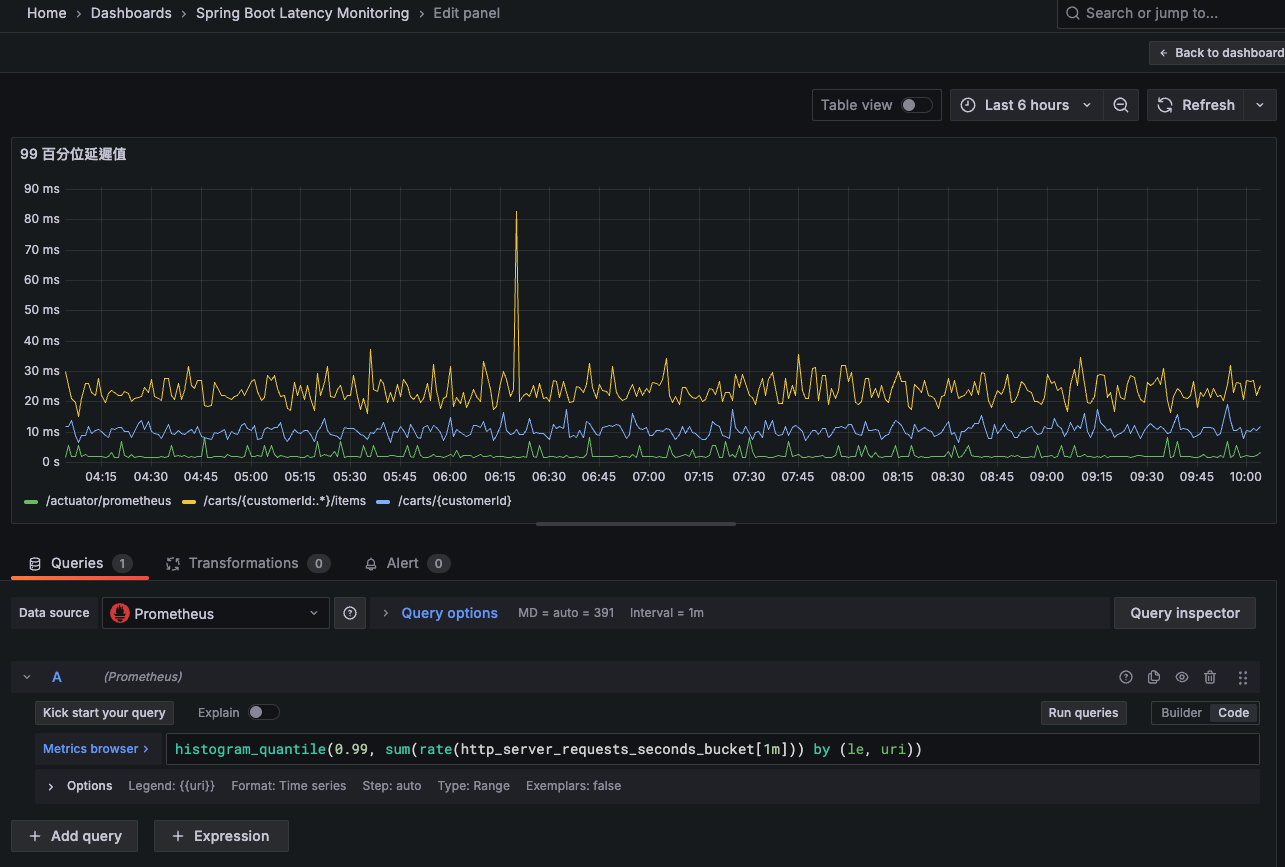Screen dimensions: 1285x867
Task: Click the yellow /carts/{customerId:.*}/items legend swatch
Action: (189, 501)
